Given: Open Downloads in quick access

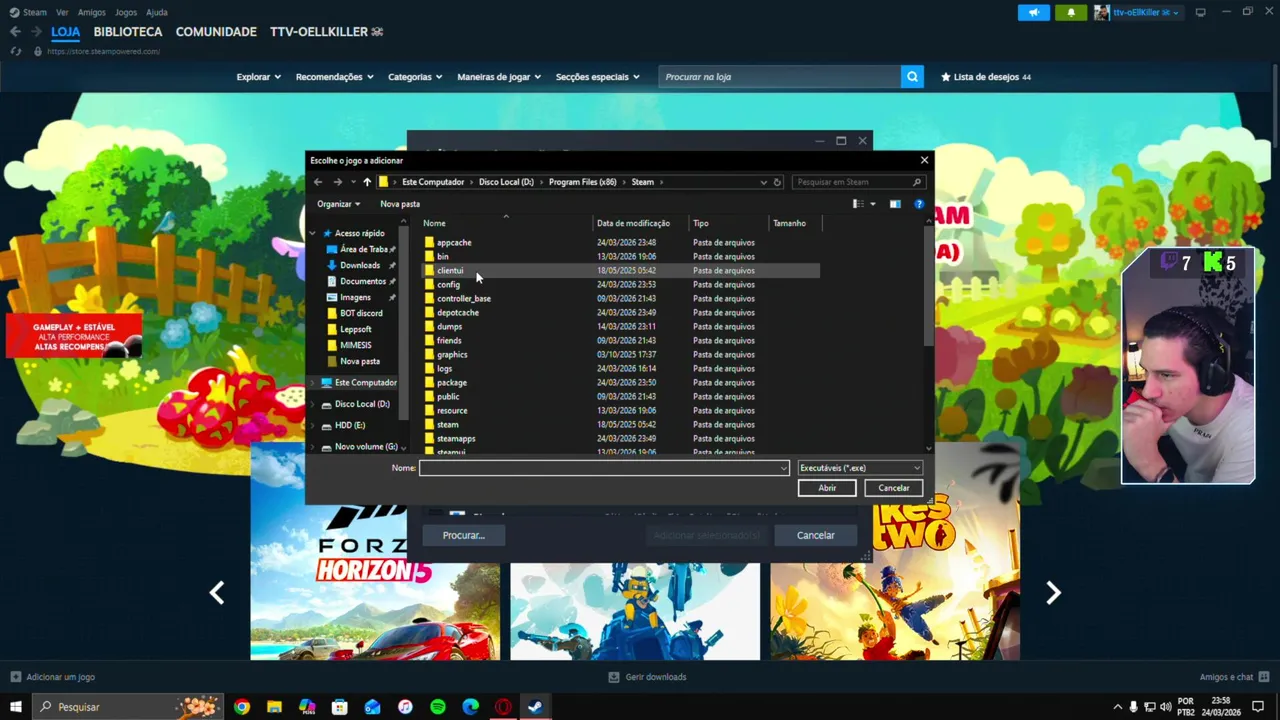Looking at the screenshot, I should click(x=359, y=265).
